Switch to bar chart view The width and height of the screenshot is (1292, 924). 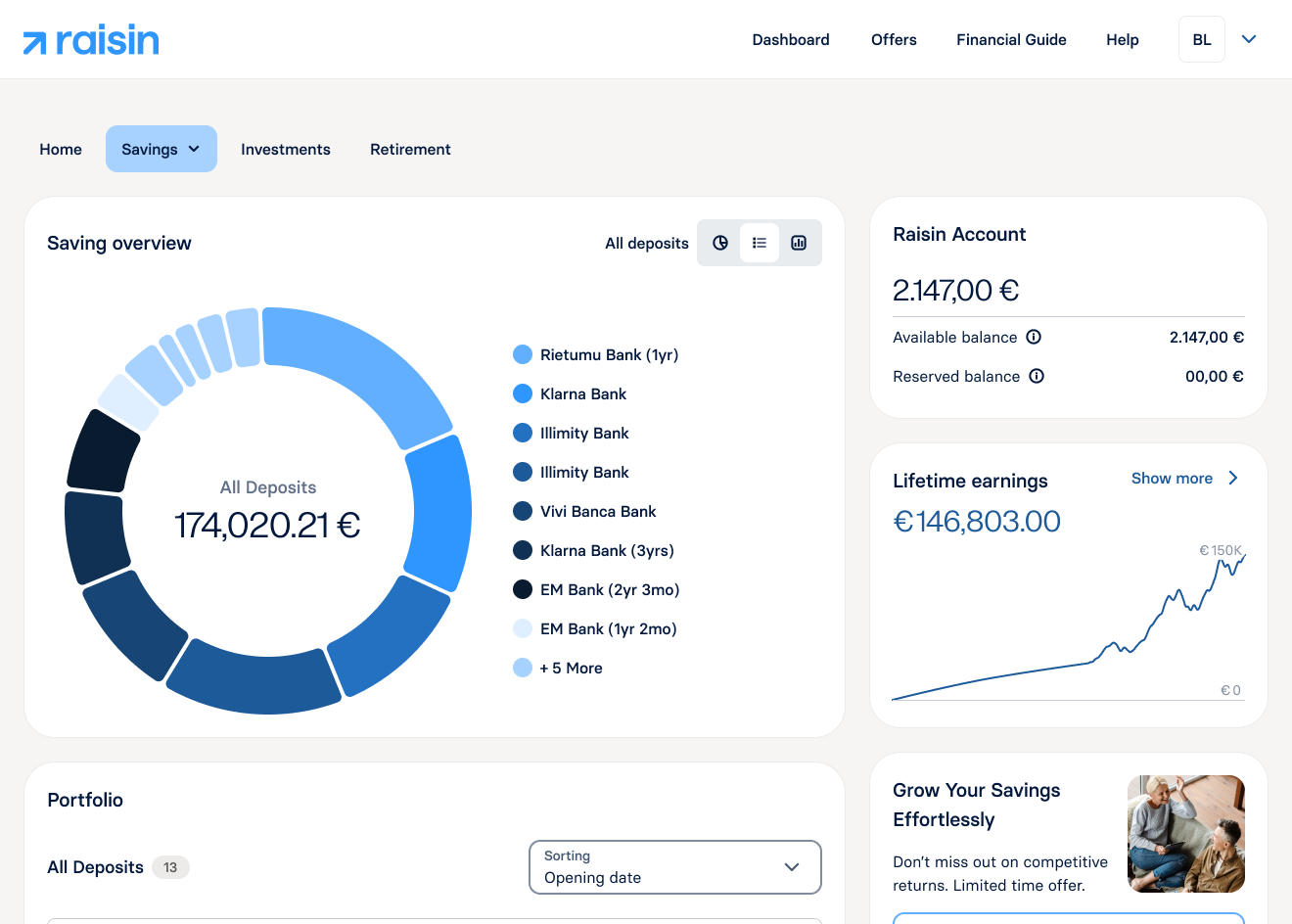[x=799, y=243]
